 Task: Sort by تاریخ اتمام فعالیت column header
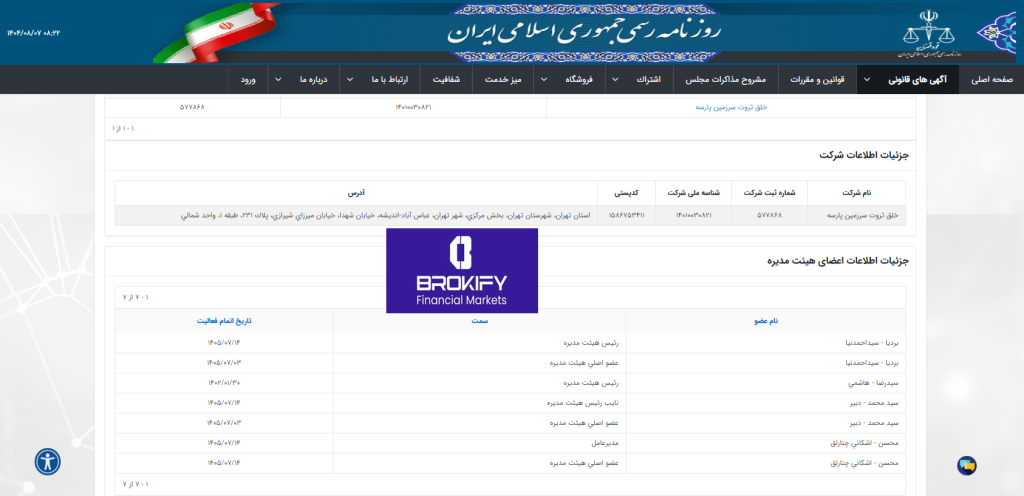click(x=224, y=321)
